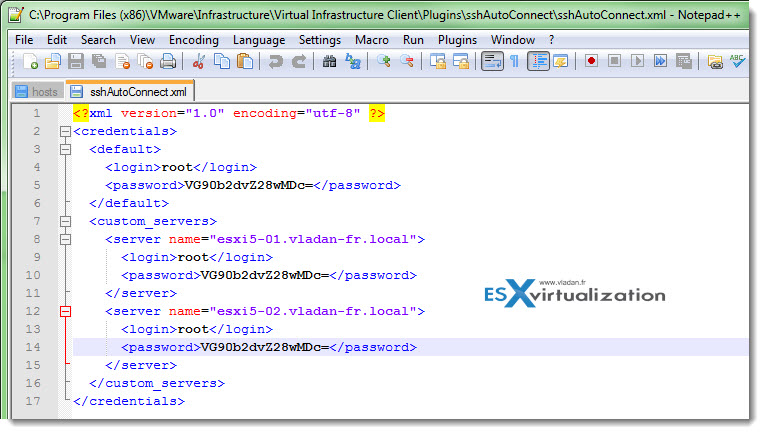The image size is (764, 434).
Task: Save the recorded macro icon
Action: pyautogui.click(x=684, y=61)
